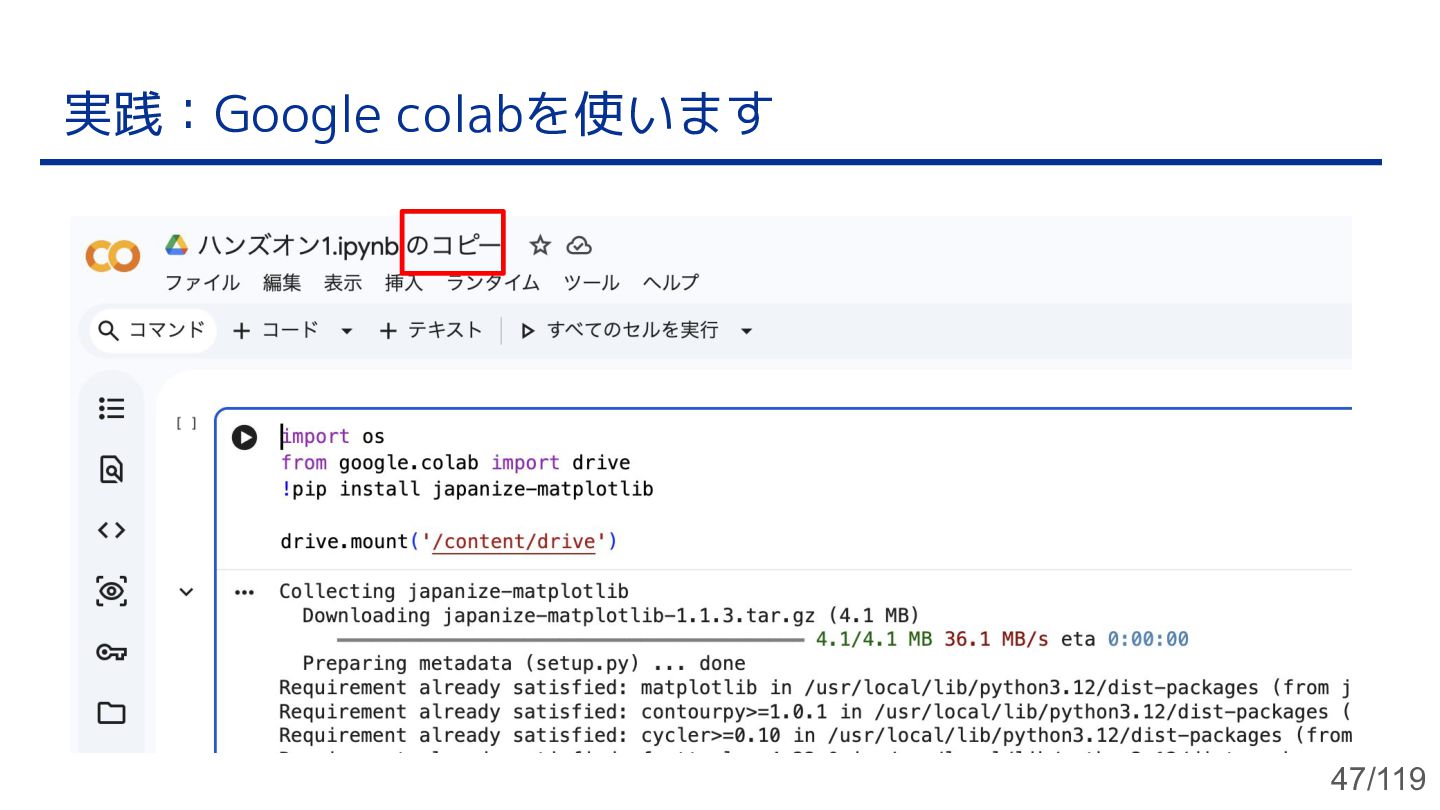This screenshot has height=810, width=1440.
Task: Open the output options three-dot icon
Action: tap(244, 592)
